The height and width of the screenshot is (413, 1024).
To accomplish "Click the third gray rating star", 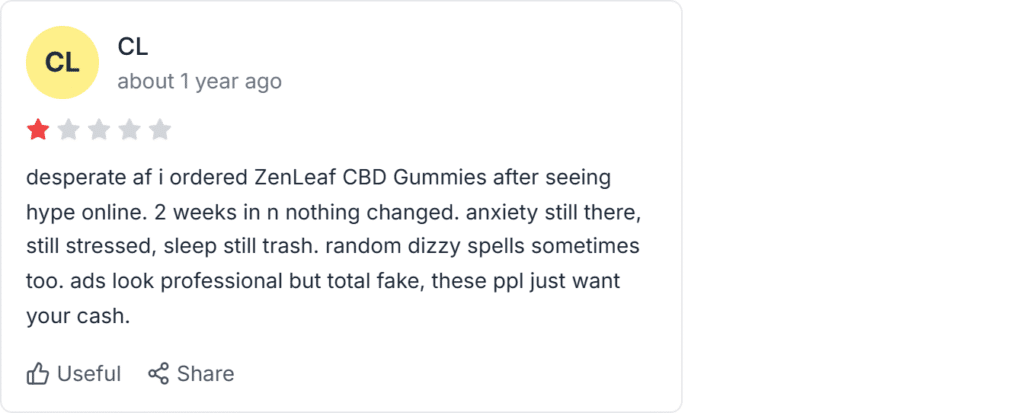I will (x=99, y=130).
